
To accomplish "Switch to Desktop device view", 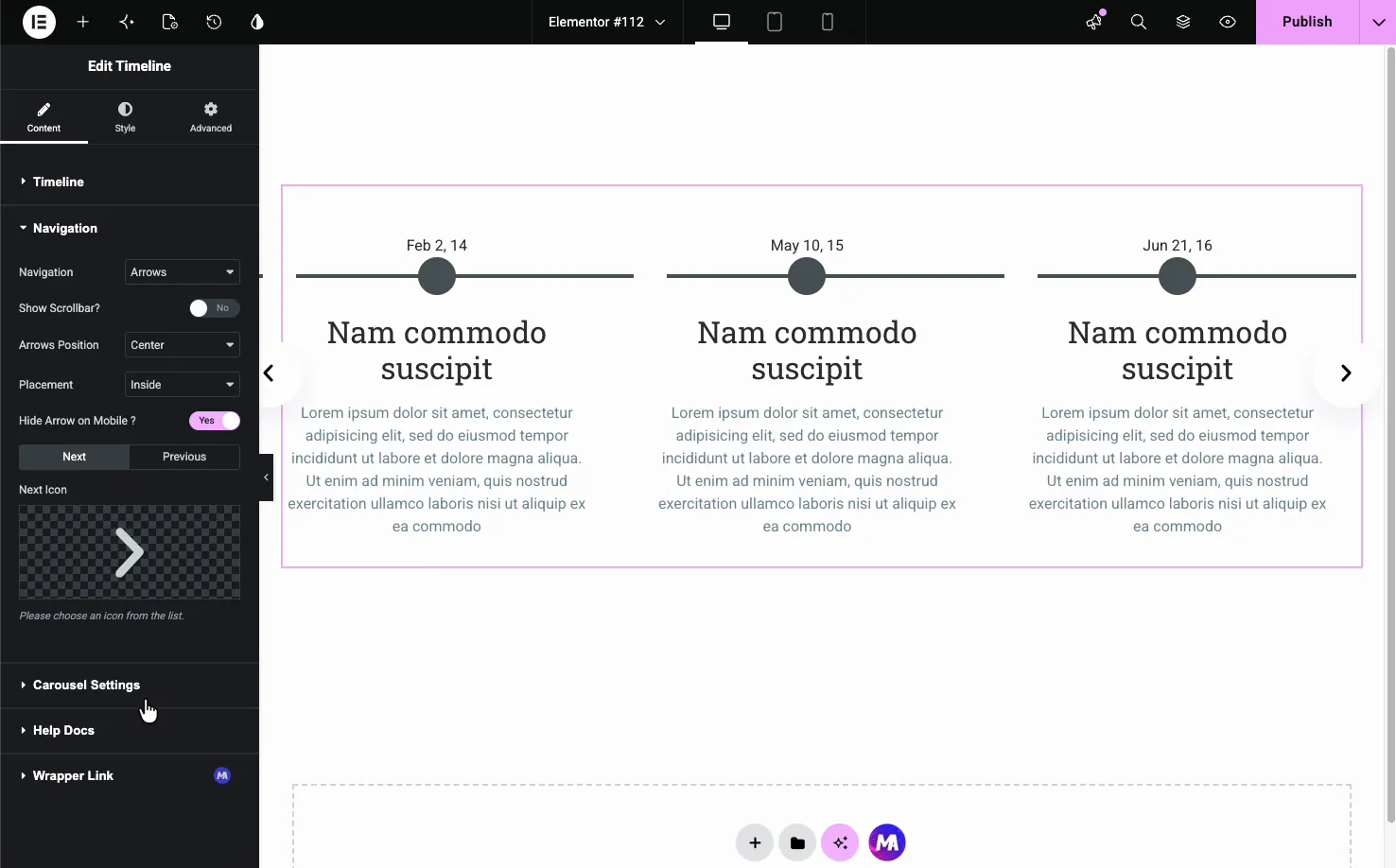I will click(x=722, y=22).
